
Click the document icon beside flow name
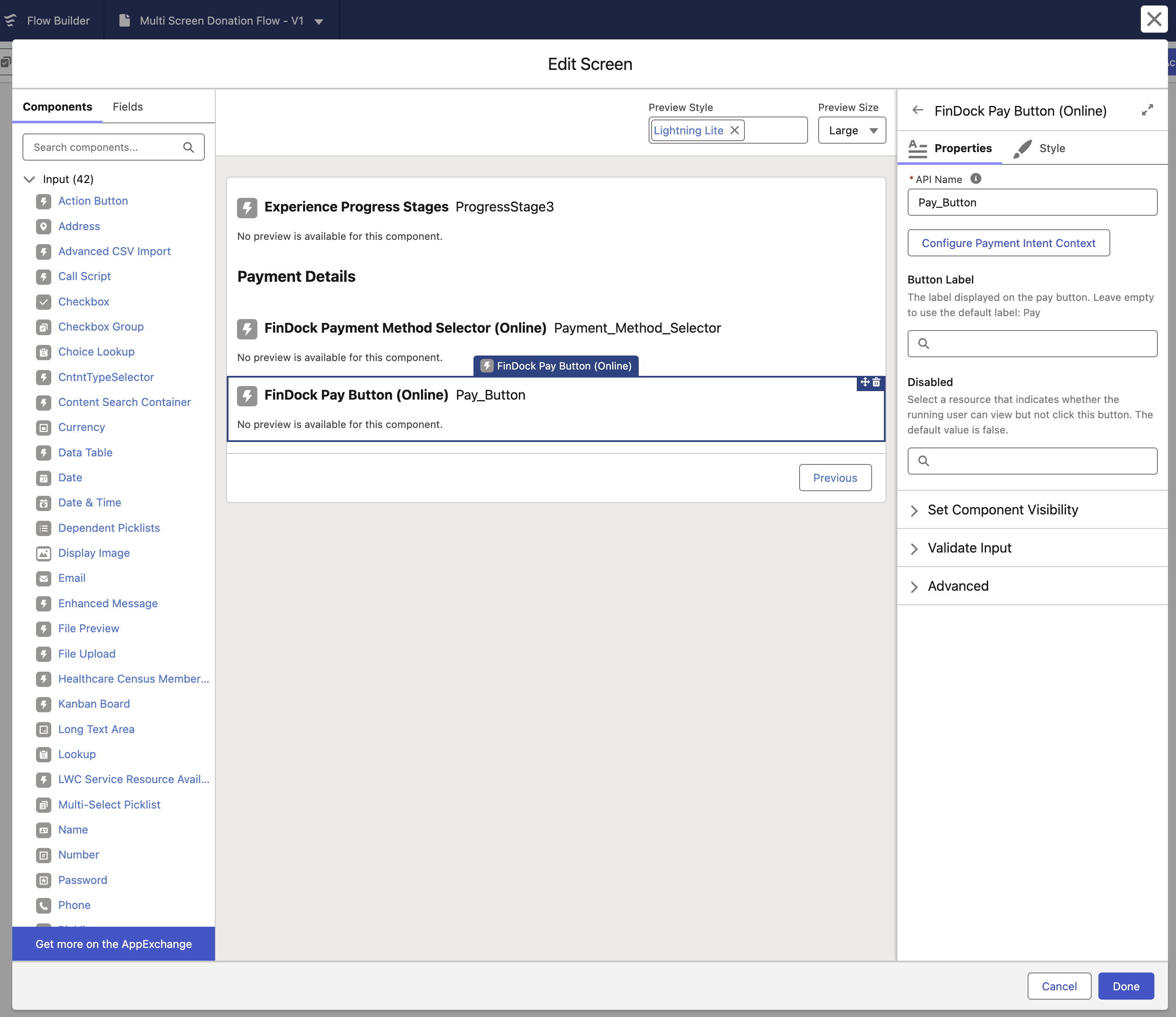[124, 20]
